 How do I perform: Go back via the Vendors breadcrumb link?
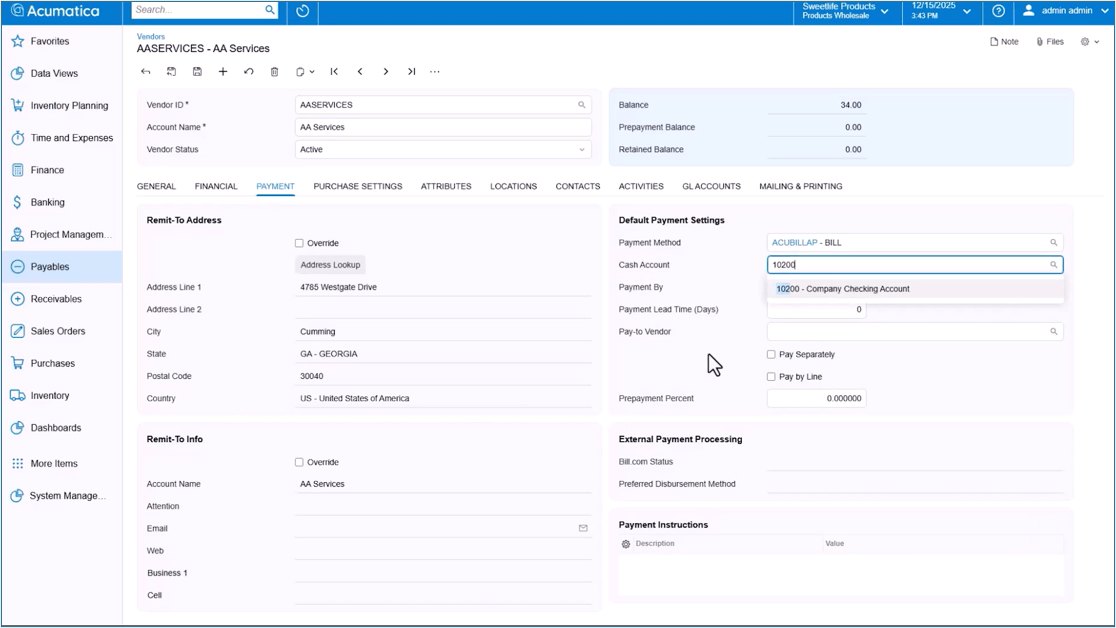tap(150, 36)
